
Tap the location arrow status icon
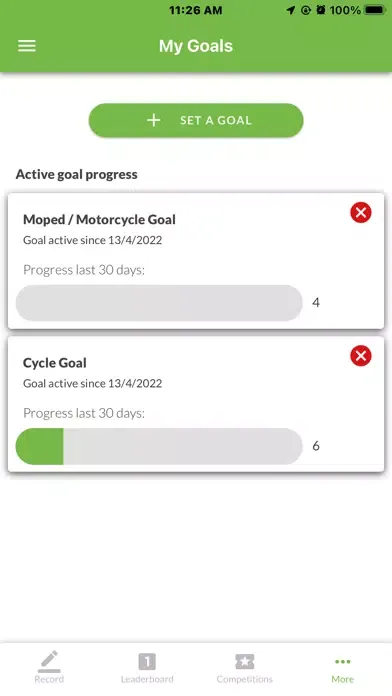tap(291, 10)
